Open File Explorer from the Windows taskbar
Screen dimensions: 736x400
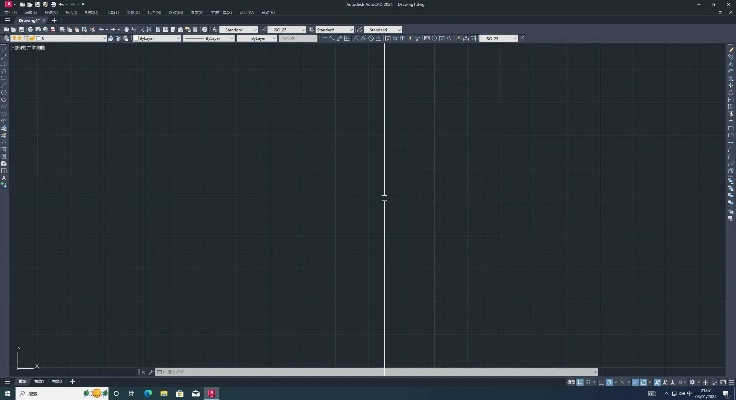click(x=163, y=393)
